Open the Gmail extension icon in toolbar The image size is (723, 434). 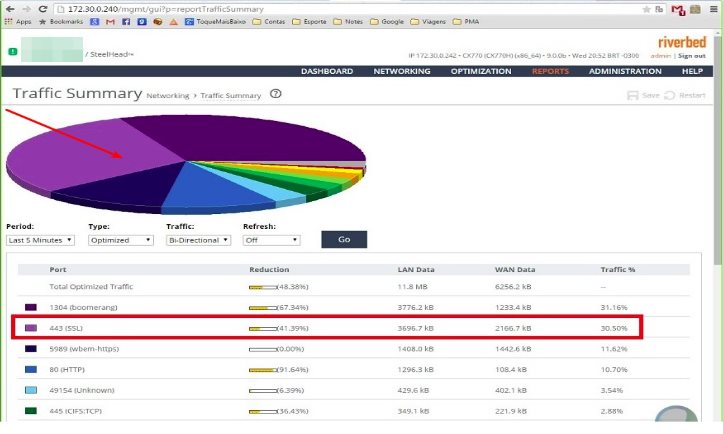pyautogui.click(x=678, y=8)
